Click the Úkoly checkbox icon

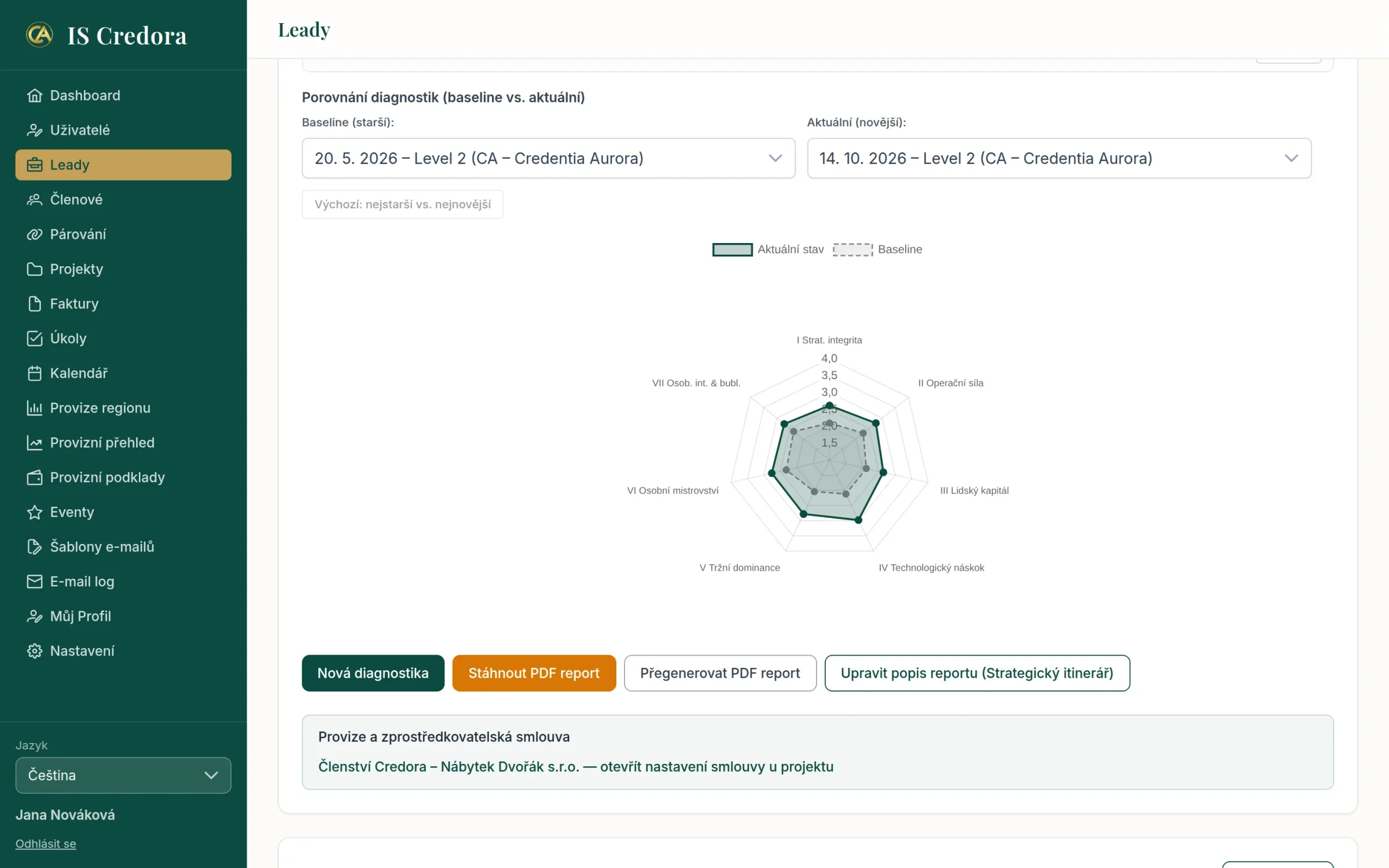[x=35, y=339]
